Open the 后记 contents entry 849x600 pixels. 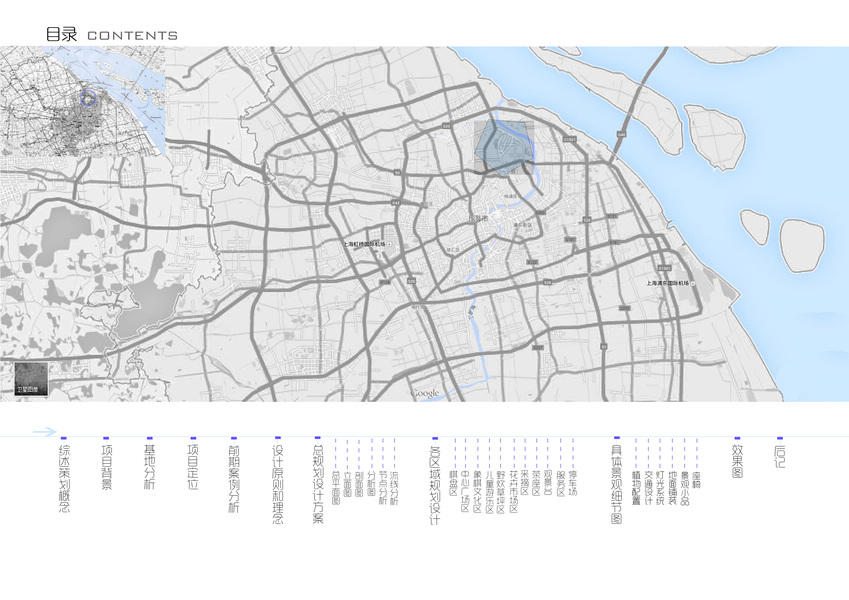click(780, 456)
